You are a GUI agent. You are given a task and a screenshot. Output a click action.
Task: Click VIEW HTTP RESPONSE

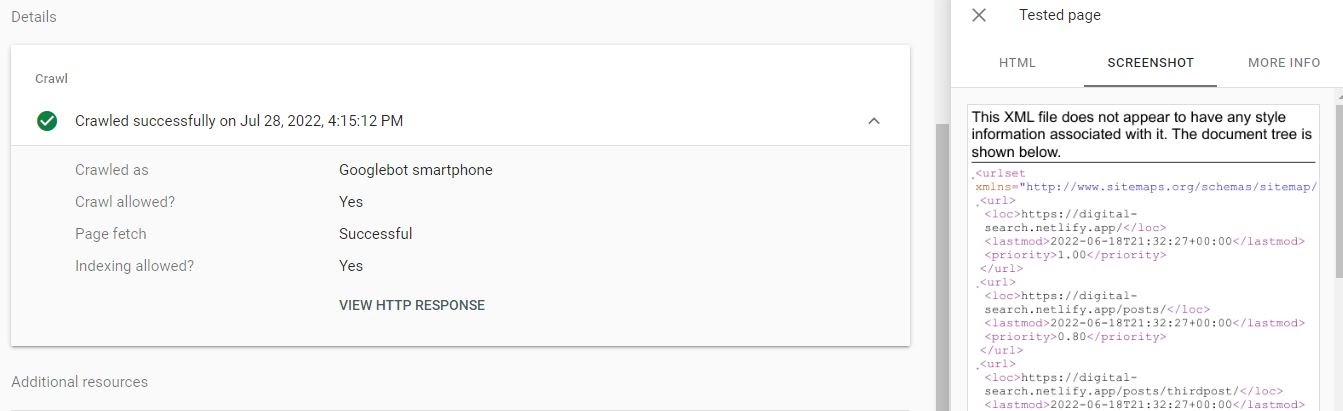pyautogui.click(x=412, y=305)
